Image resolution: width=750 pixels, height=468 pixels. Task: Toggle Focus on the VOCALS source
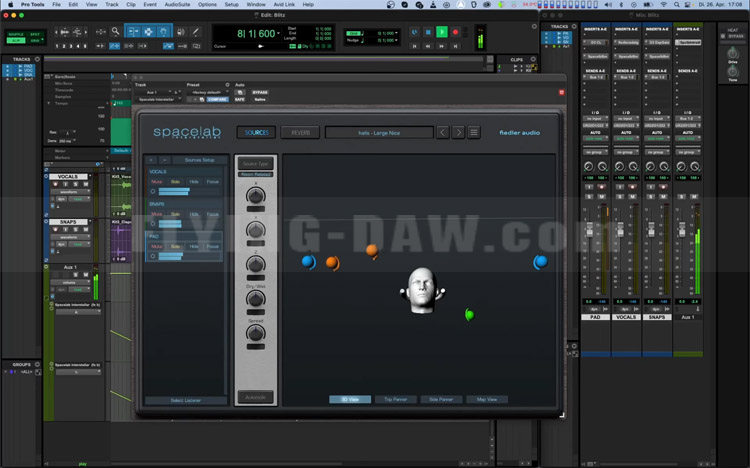click(x=212, y=182)
